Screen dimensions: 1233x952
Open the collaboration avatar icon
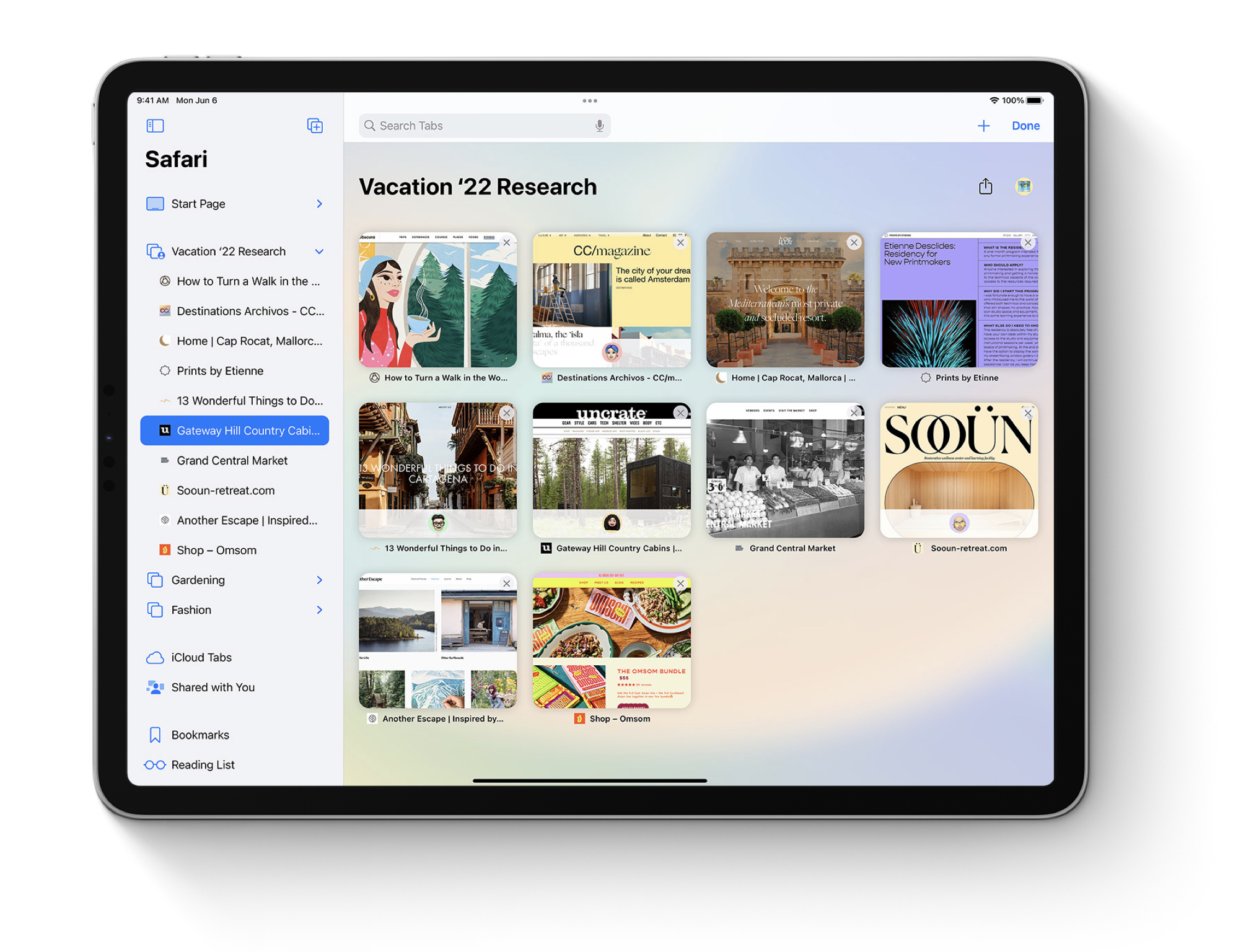point(1024,186)
